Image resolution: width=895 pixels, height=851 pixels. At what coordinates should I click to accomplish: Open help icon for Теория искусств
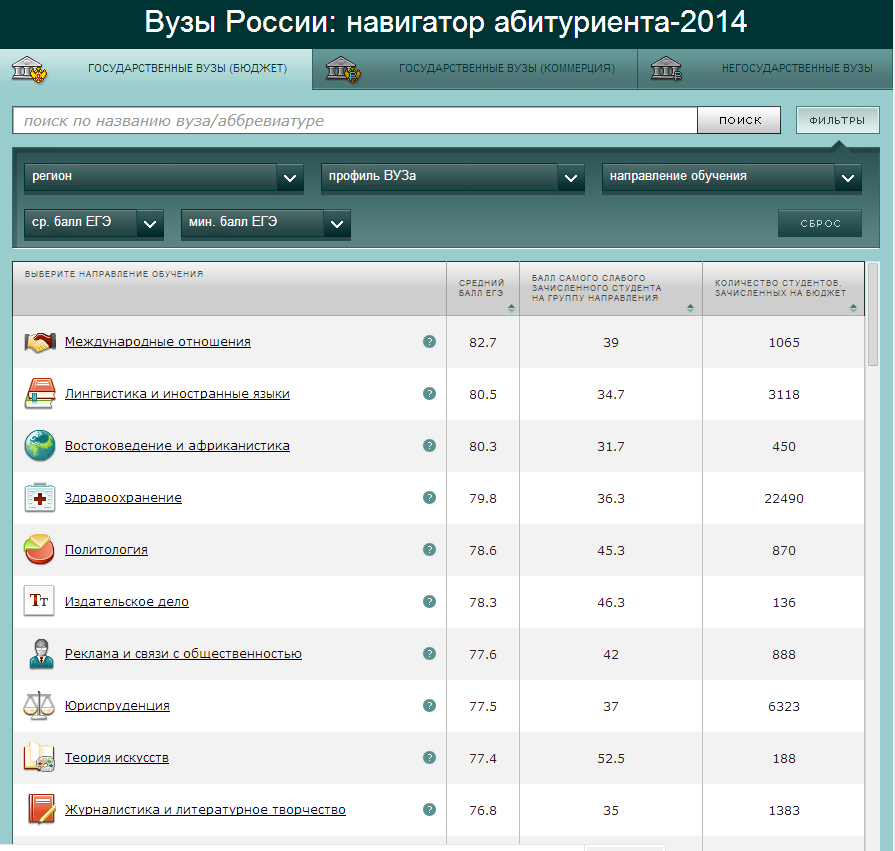click(x=429, y=757)
